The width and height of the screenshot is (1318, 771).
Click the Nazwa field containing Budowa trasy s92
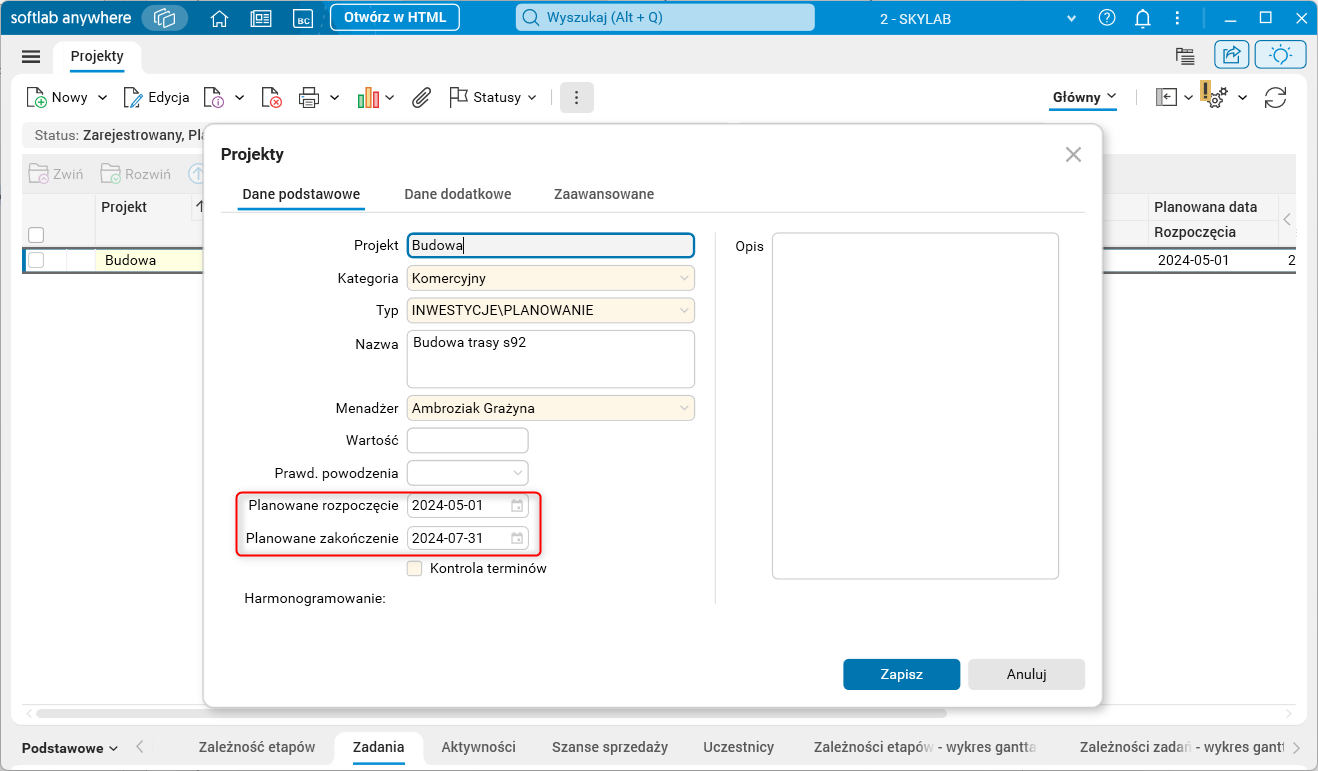tap(551, 359)
